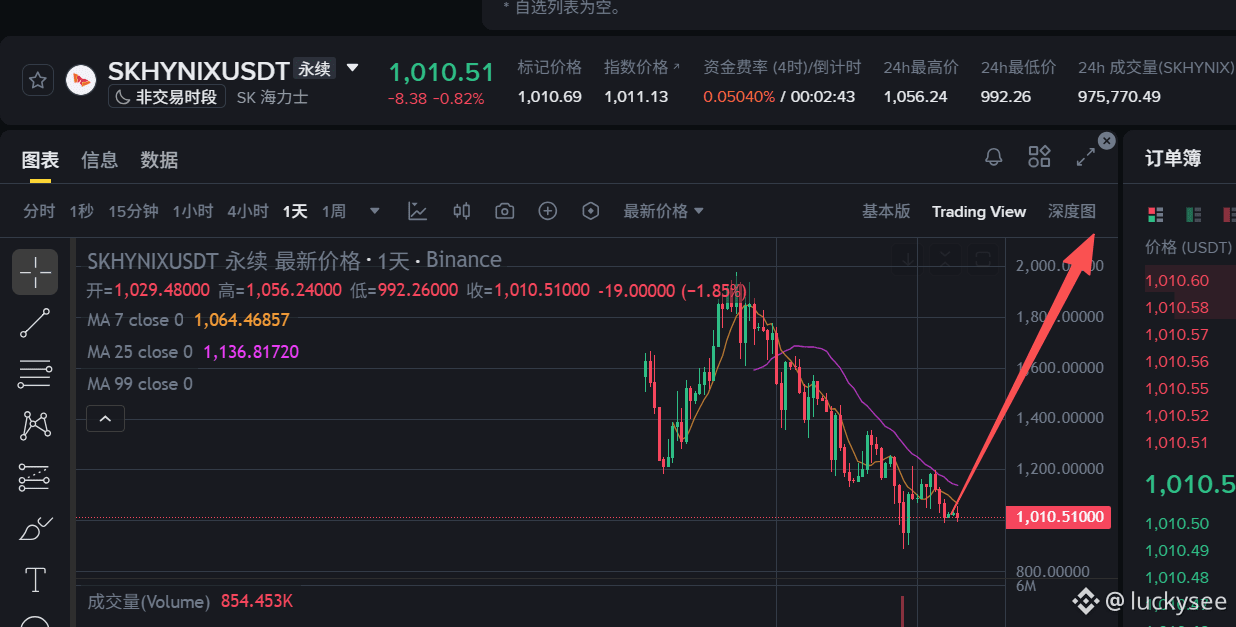Select the 1天 interval
The width and height of the screenshot is (1236, 627).
coord(295,211)
